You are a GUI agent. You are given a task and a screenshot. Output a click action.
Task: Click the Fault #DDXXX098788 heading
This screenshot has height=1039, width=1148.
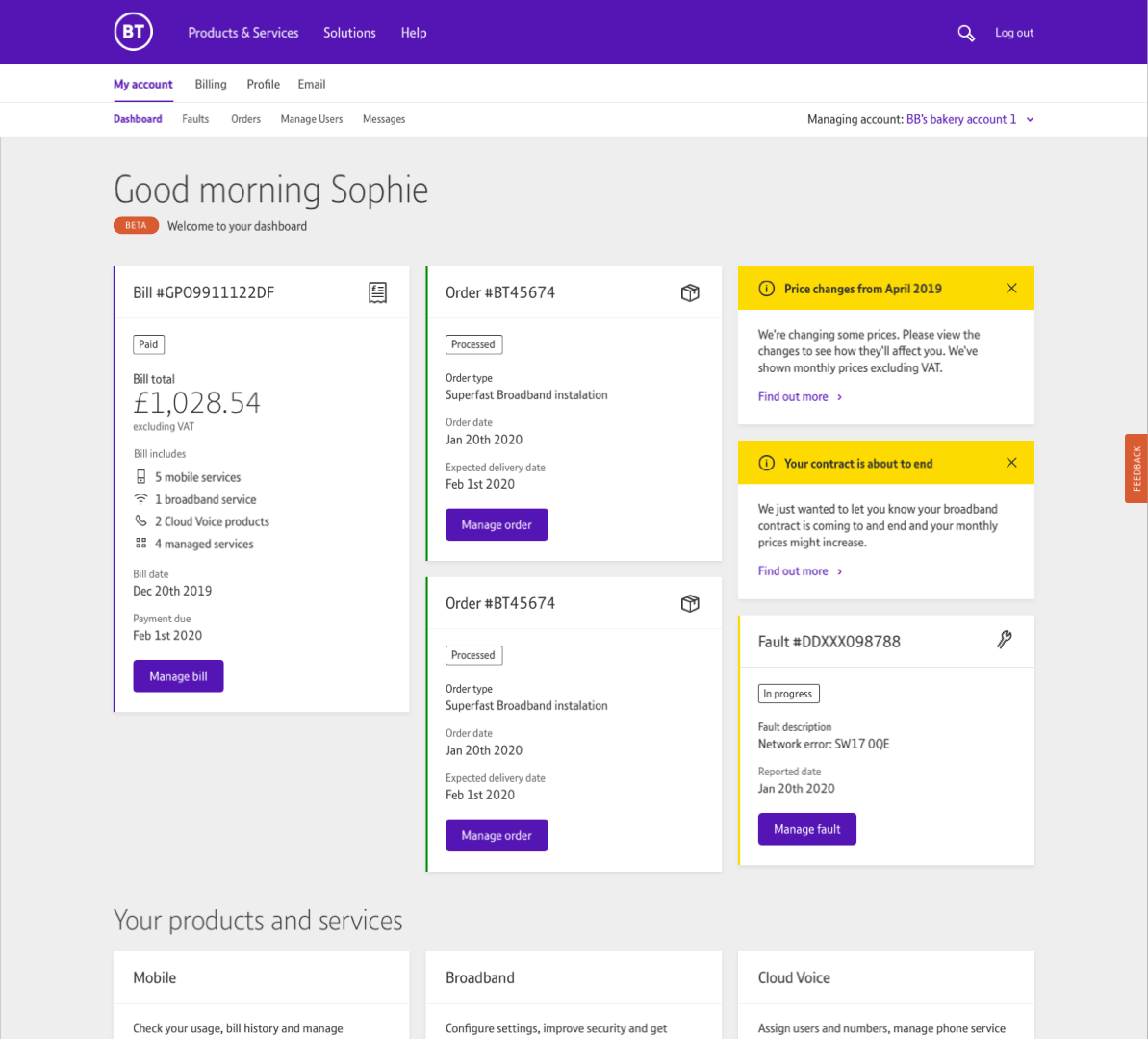click(829, 642)
